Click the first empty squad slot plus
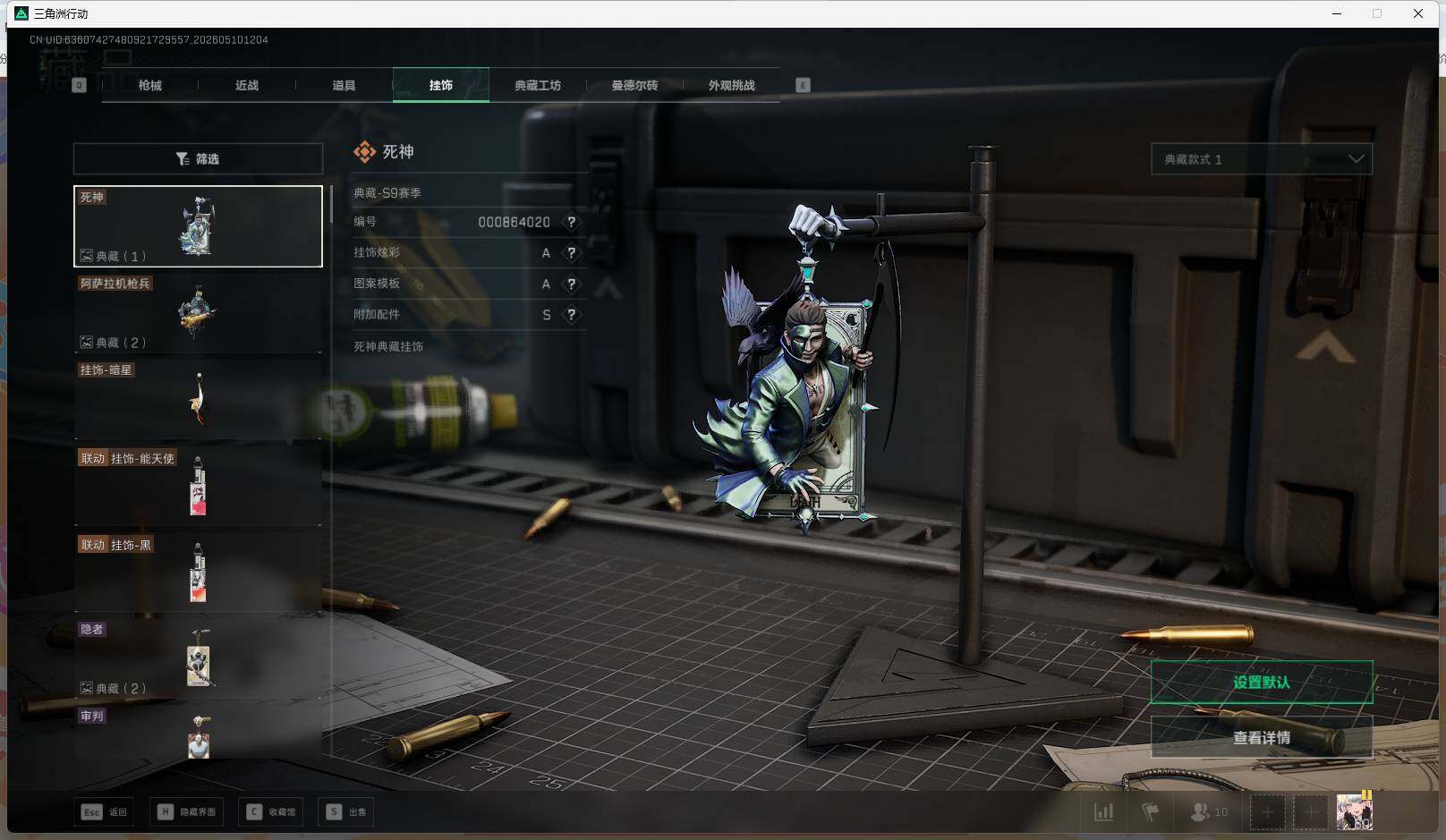Image resolution: width=1446 pixels, height=840 pixels. point(1267,812)
